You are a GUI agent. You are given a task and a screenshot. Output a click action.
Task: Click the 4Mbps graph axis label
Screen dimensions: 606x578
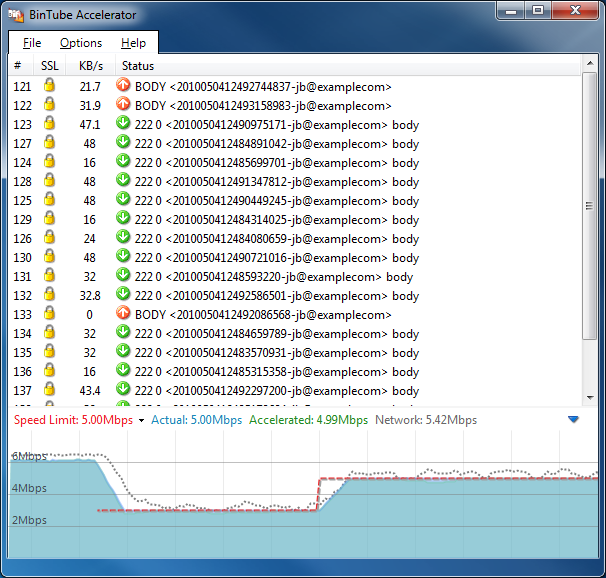tap(29, 488)
